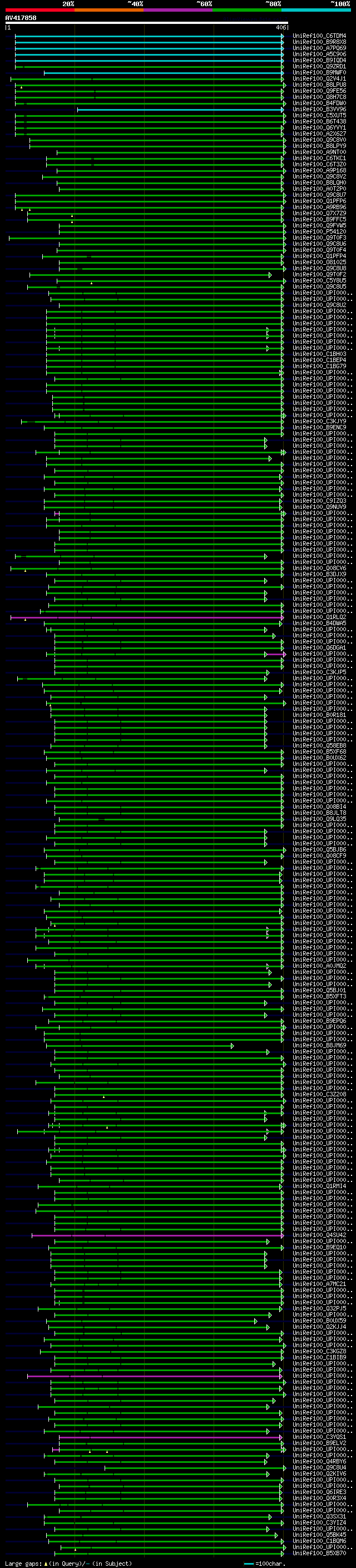Click hit label UniRef100_Q1PFP4
Screen dimensions: 356x1568
click(319, 256)
